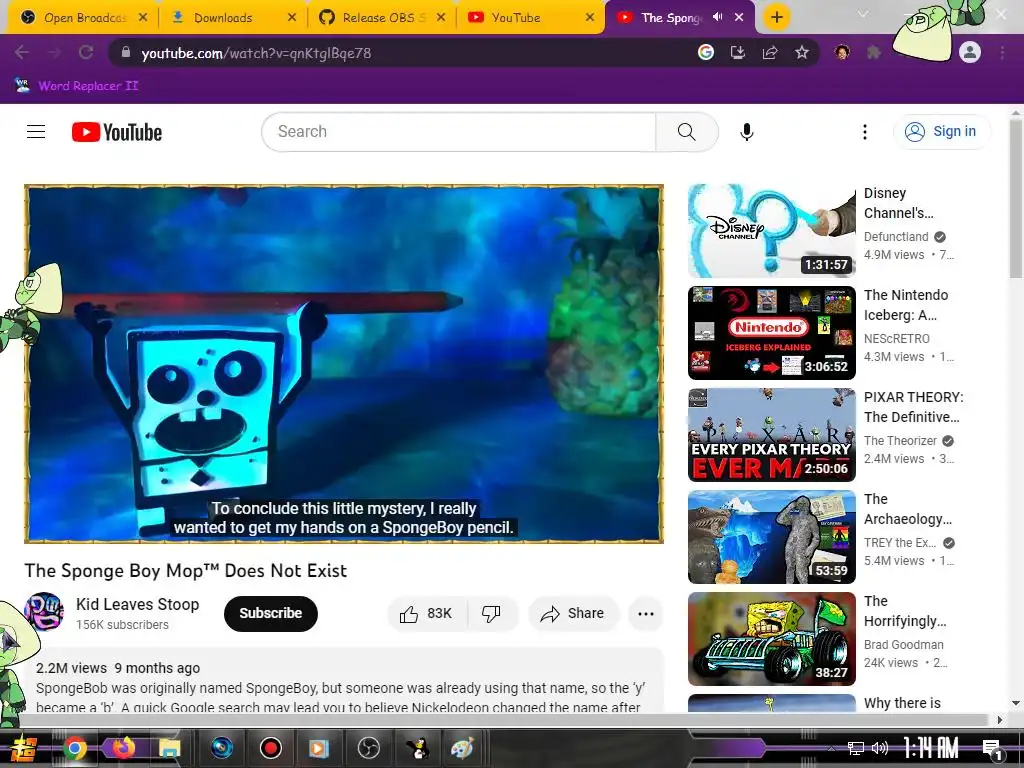
Task: Like the video (83K thumbs up)
Action: point(427,613)
